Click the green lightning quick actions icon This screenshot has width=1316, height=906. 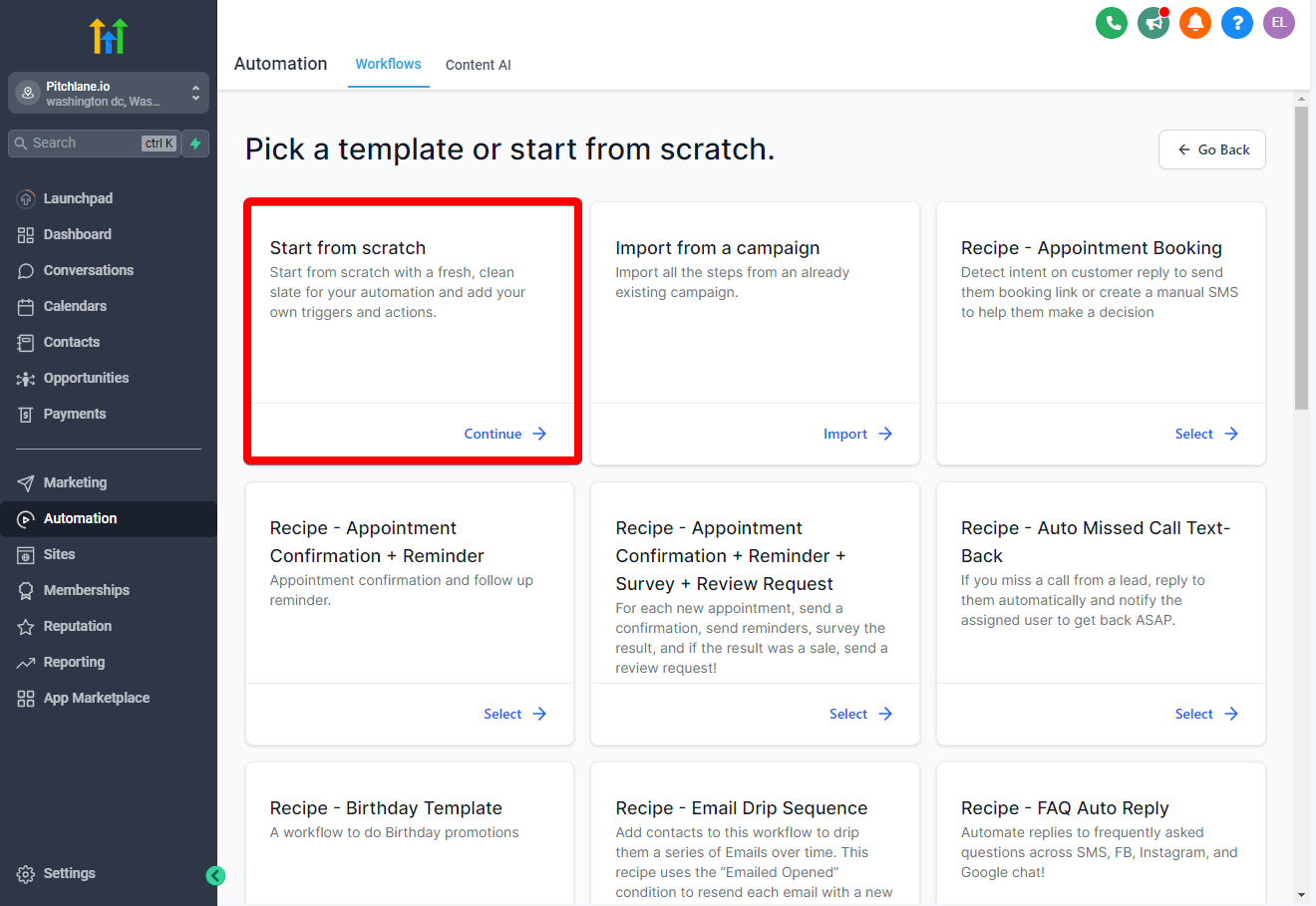point(196,144)
